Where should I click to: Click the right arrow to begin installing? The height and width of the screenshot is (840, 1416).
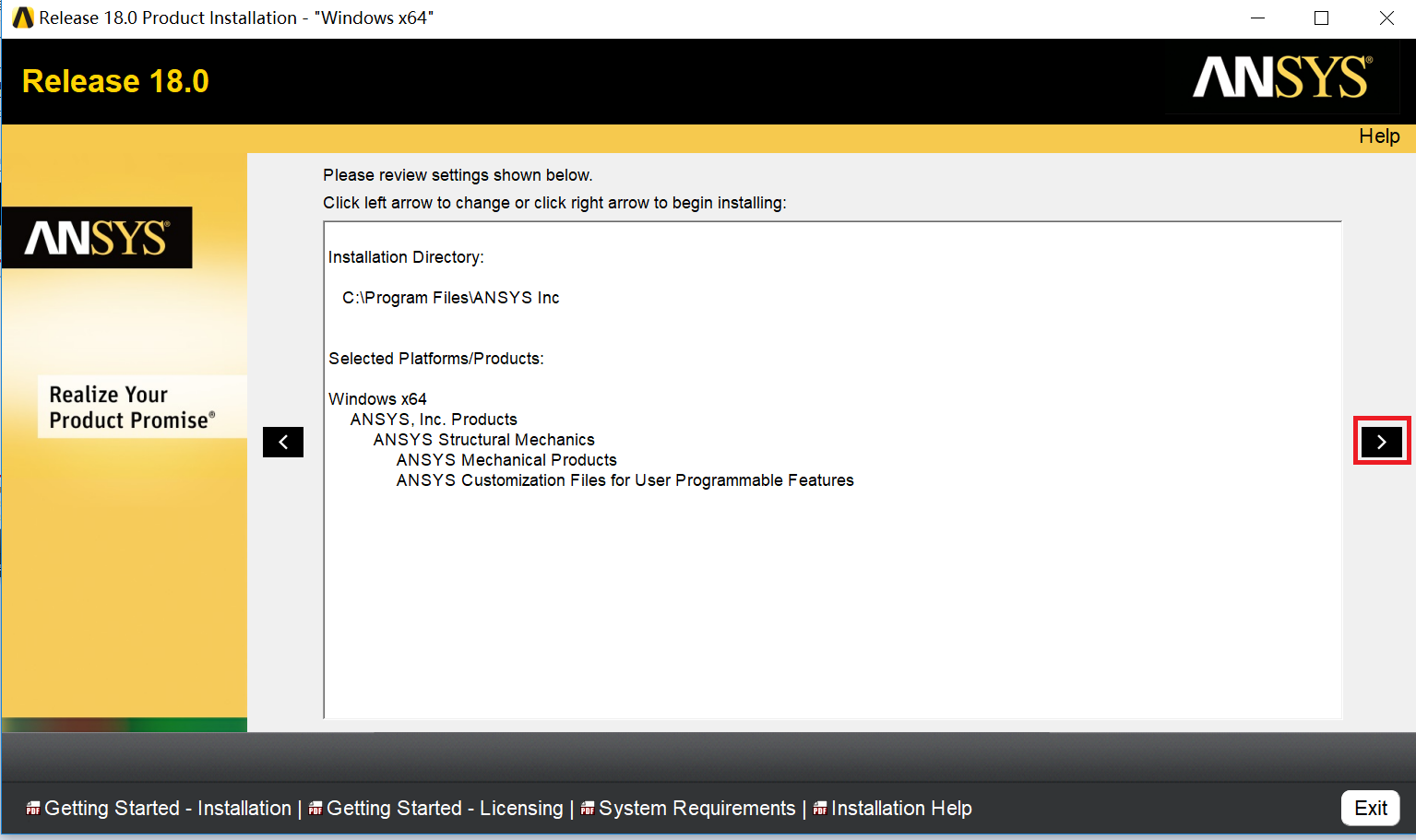tap(1381, 442)
